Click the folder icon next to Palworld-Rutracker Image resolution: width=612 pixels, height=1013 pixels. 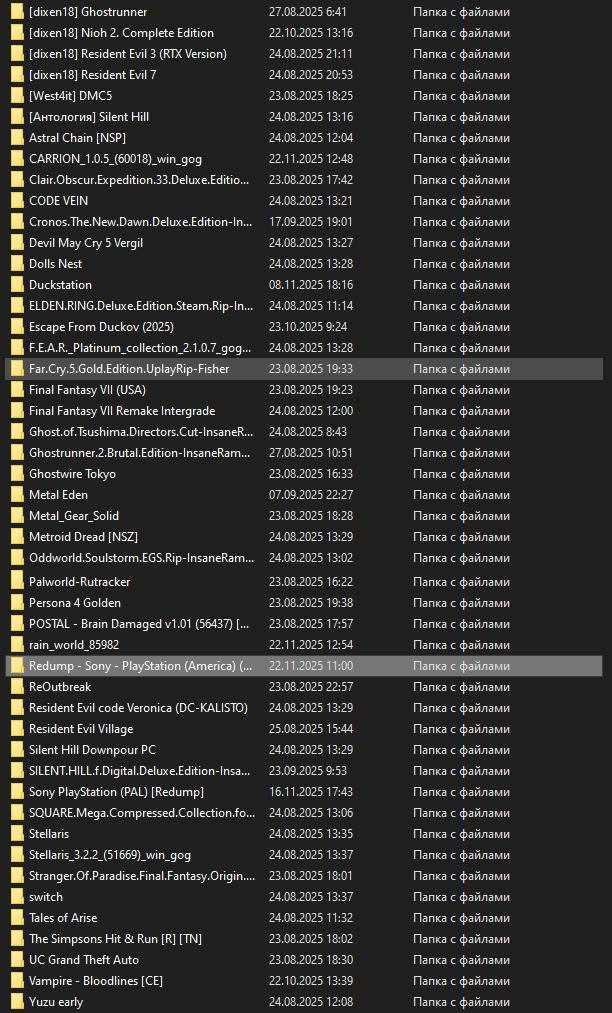(x=17, y=582)
